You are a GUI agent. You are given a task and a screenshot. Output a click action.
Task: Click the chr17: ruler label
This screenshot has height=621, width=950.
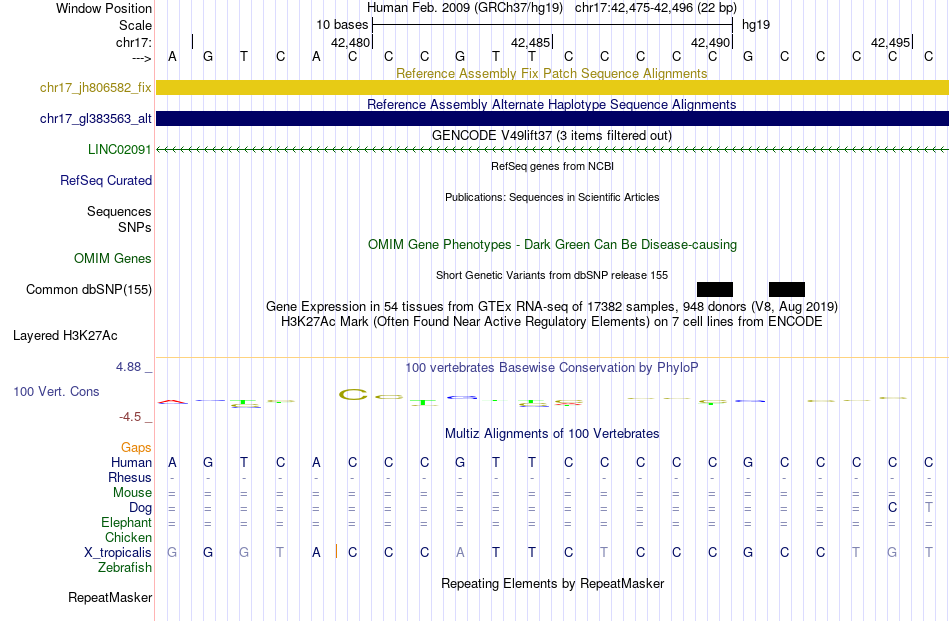pyautogui.click(x=134, y=42)
